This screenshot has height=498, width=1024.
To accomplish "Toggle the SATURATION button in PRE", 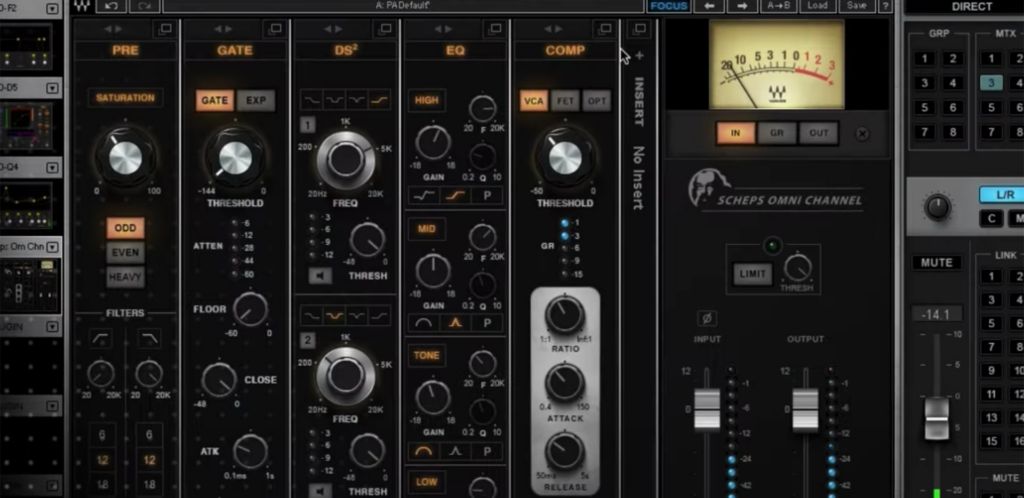I will coord(125,98).
